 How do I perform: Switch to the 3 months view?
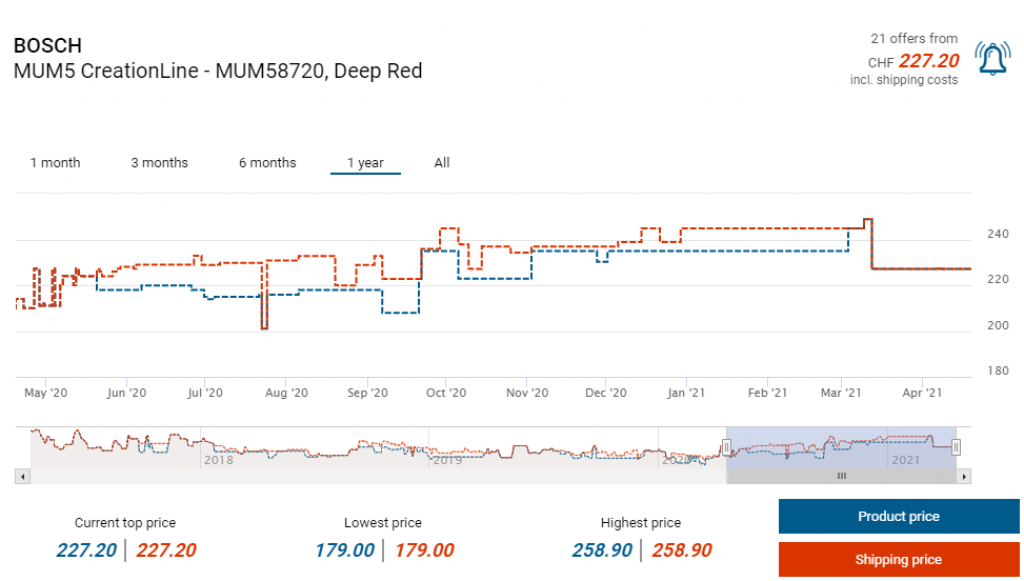(x=159, y=163)
